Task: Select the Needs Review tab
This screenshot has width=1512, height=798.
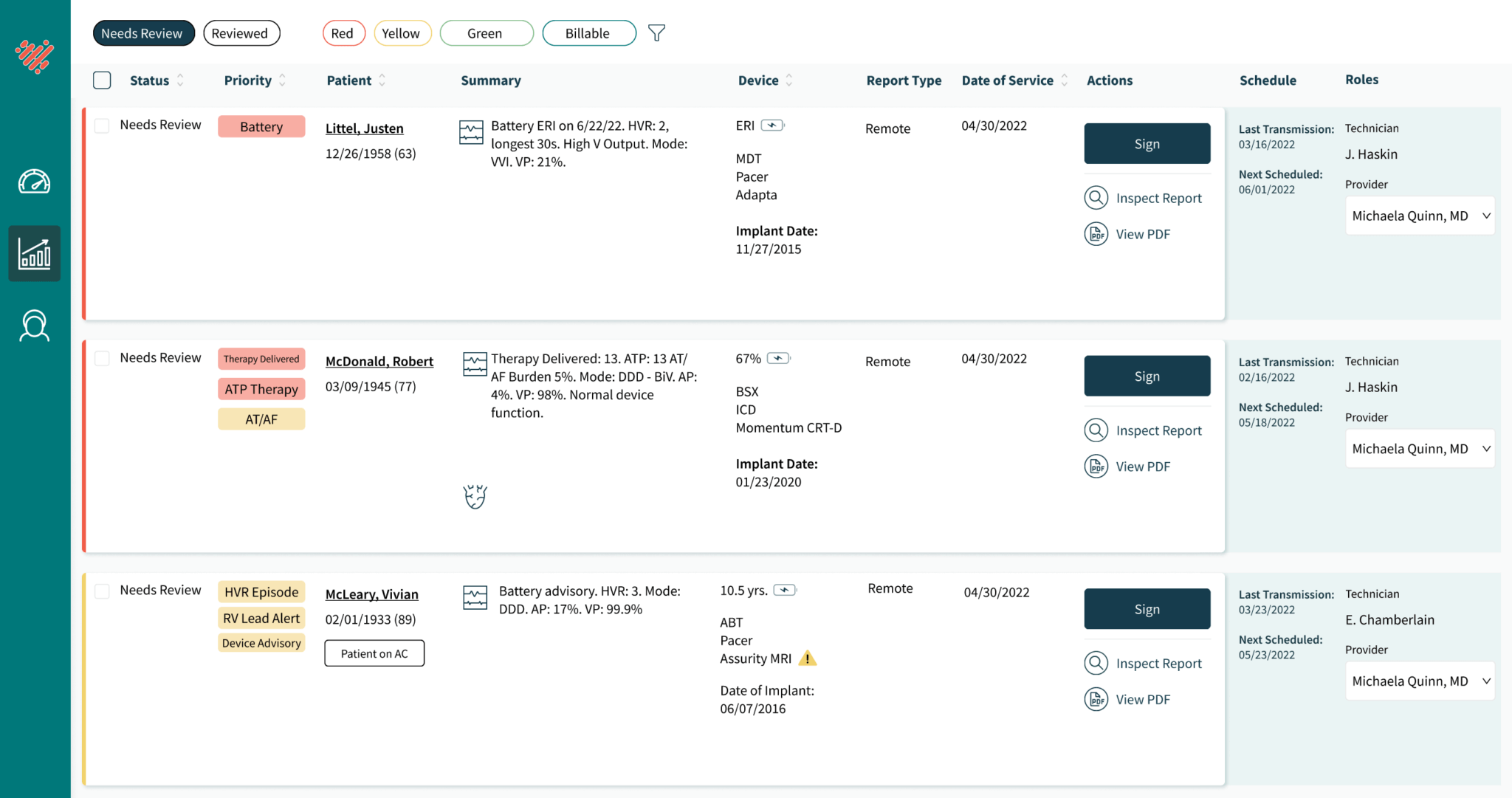Action: [x=143, y=32]
